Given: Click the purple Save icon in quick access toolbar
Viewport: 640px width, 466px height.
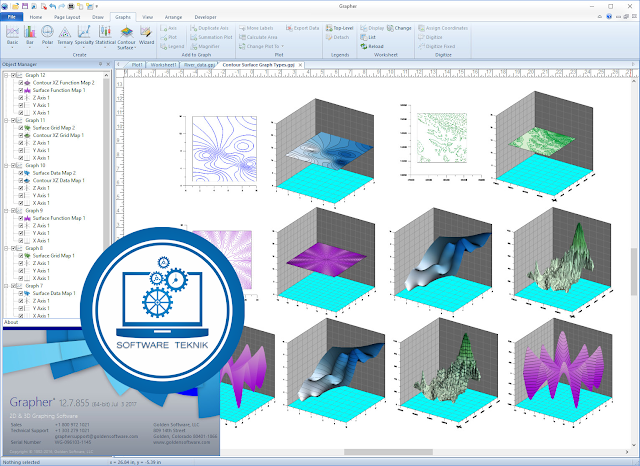Looking at the screenshot, I should [25, 6].
